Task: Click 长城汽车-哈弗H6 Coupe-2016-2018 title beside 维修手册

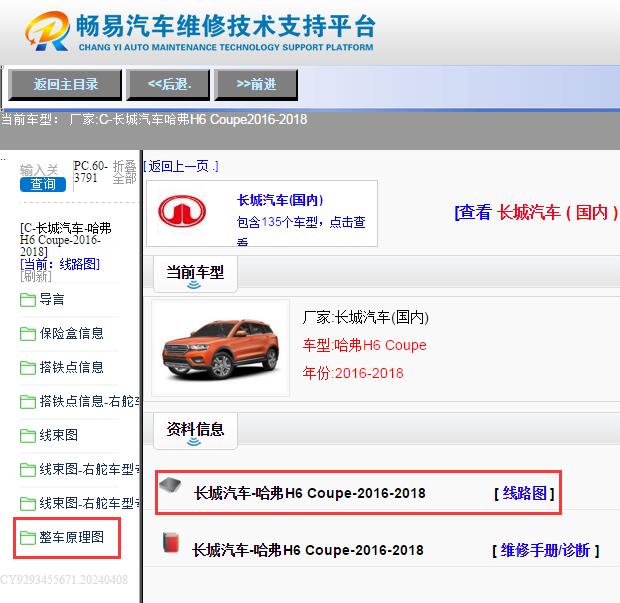Action: tap(308, 550)
